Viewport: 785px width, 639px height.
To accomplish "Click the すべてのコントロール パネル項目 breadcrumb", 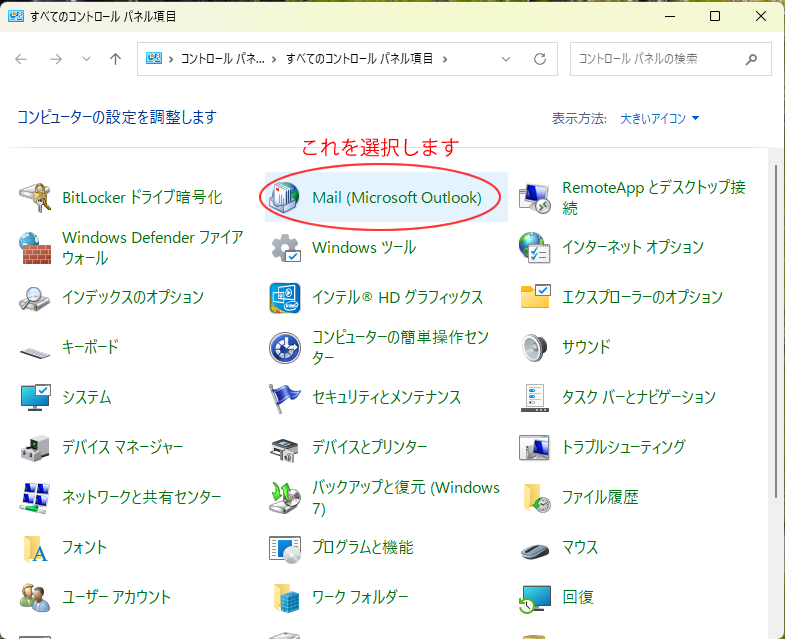I will 360,59.
